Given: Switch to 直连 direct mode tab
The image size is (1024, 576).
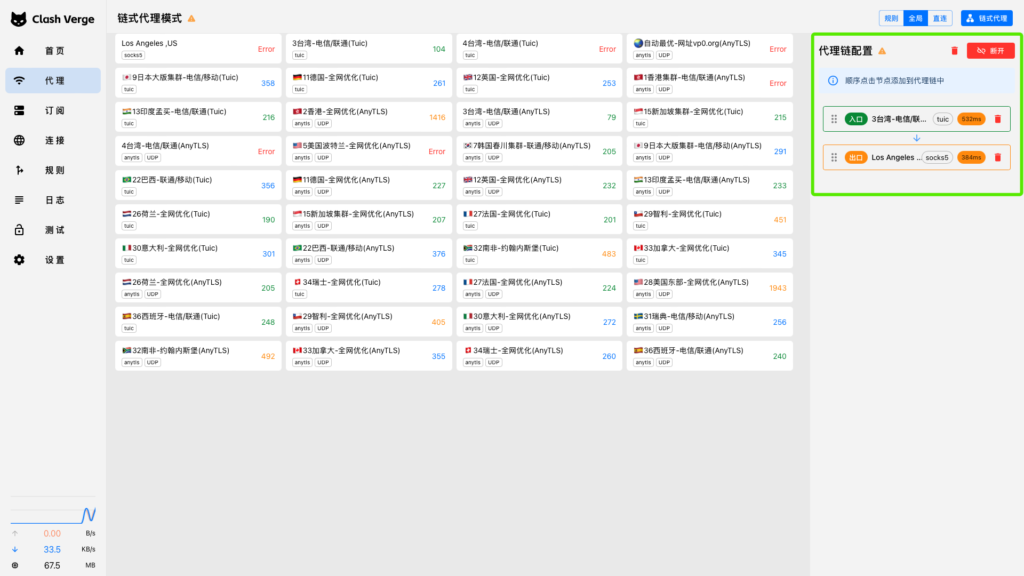Looking at the screenshot, I should coord(940,18).
